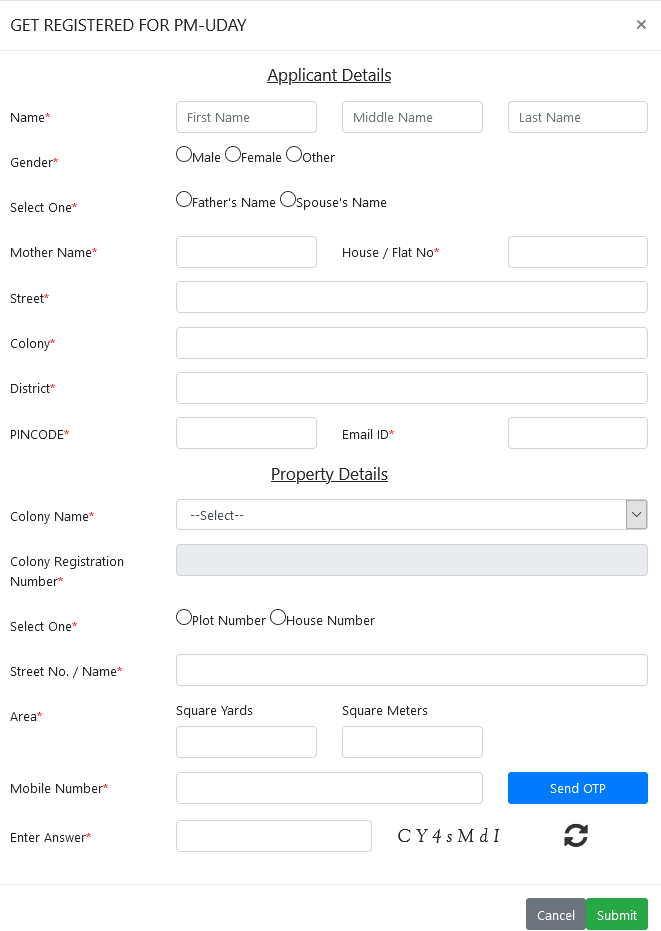The width and height of the screenshot is (661, 931).
Task: Click Send OTP button
Action: (577, 788)
